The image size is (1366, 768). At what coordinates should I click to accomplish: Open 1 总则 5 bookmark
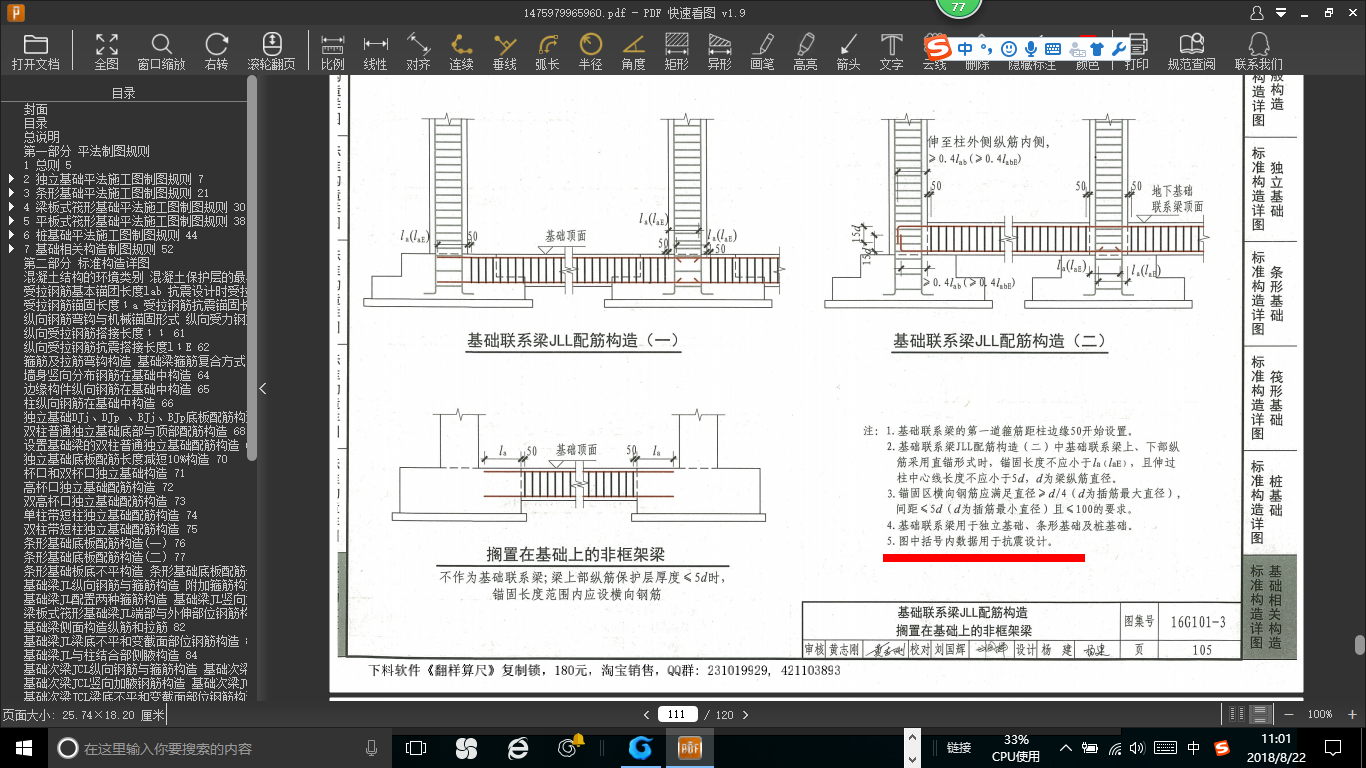tap(48, 165)
